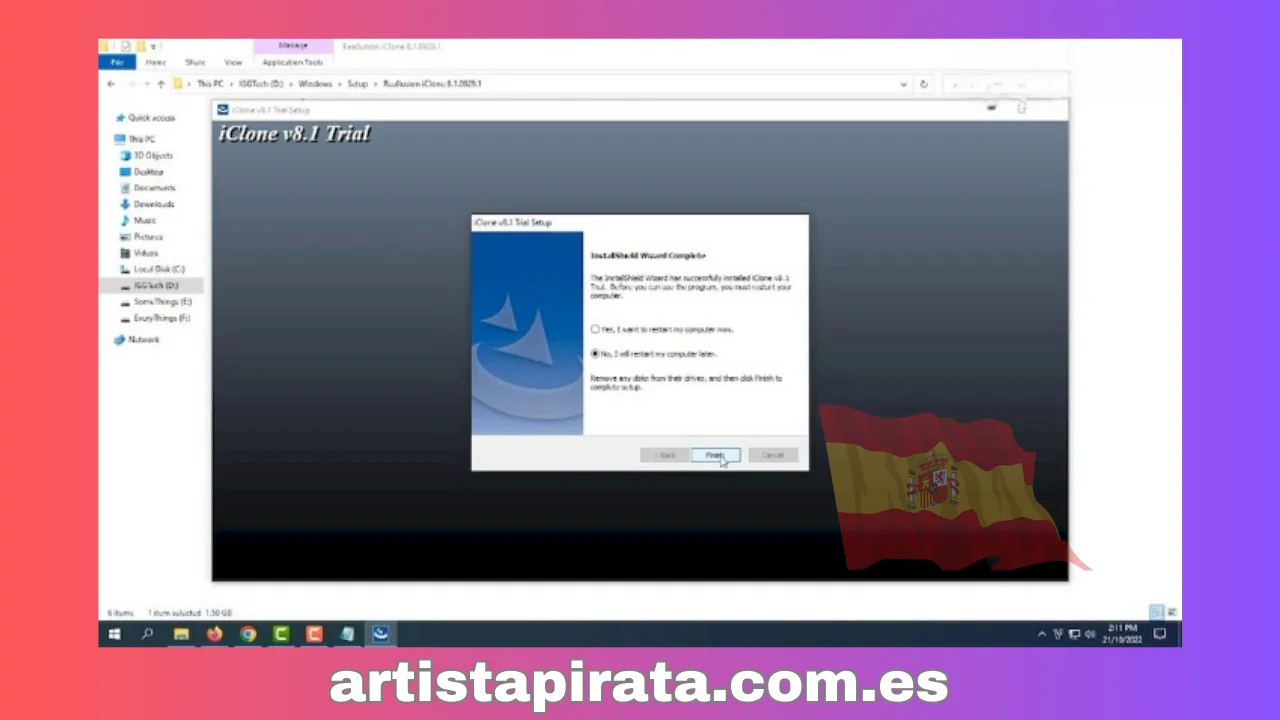Select This PC in navigation pane

click(135, 139)
